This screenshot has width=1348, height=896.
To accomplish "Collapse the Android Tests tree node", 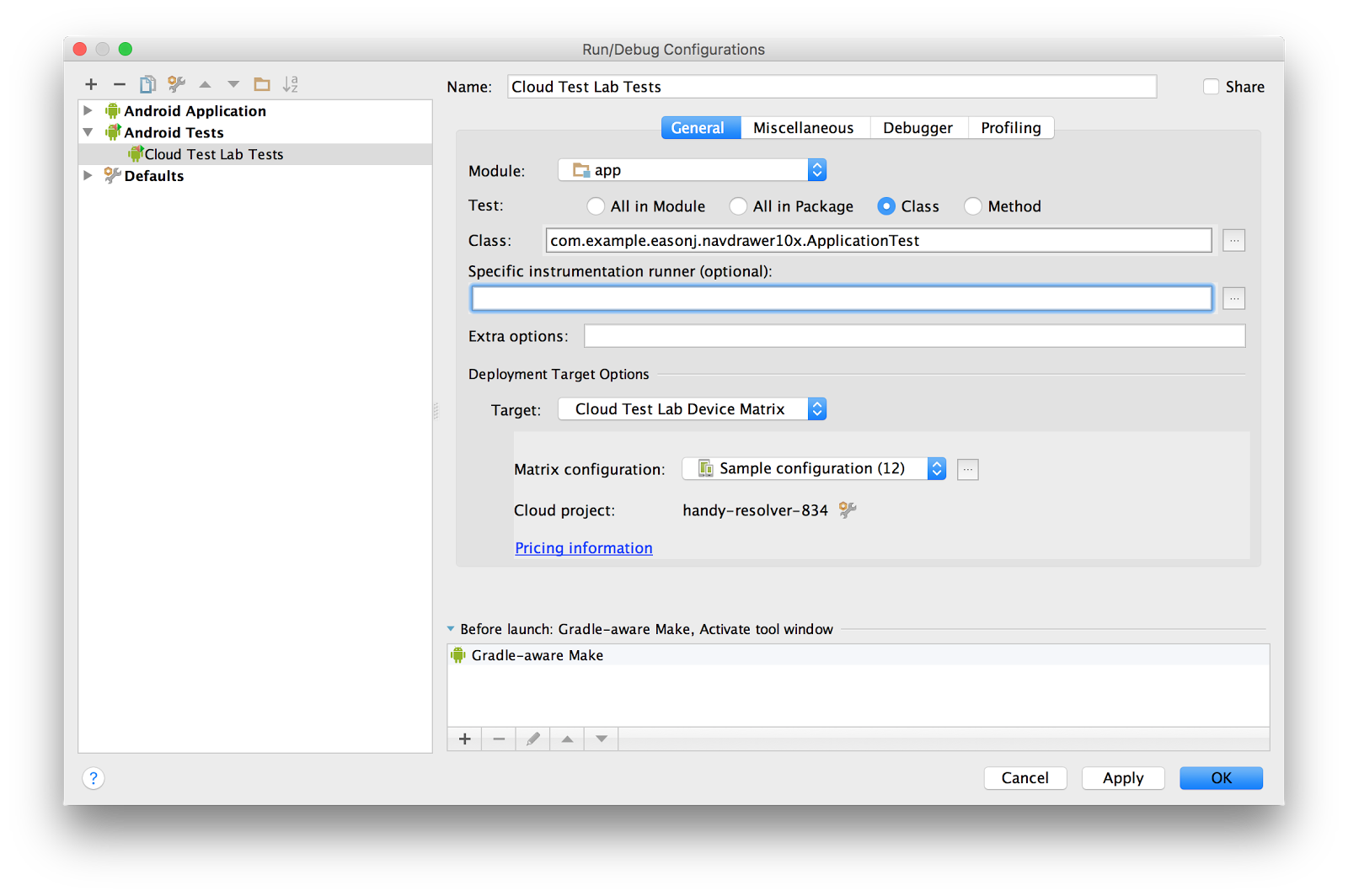I will pos(88,132).
